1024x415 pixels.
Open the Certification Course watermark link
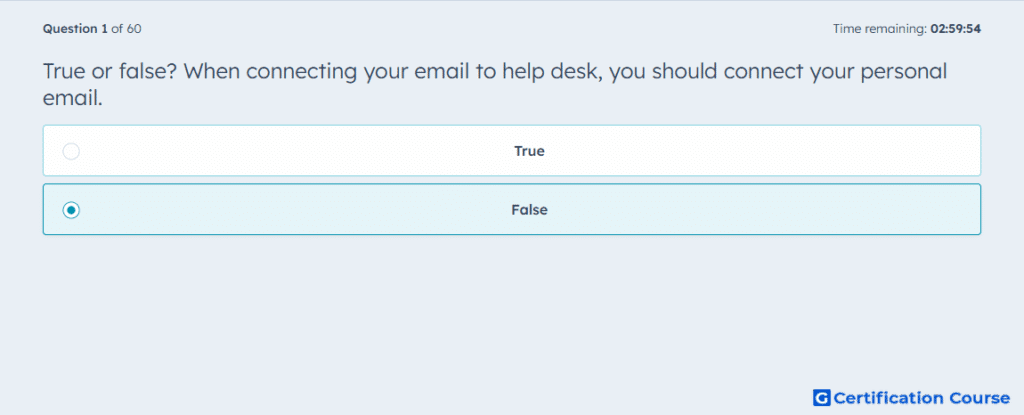(912, 397)
